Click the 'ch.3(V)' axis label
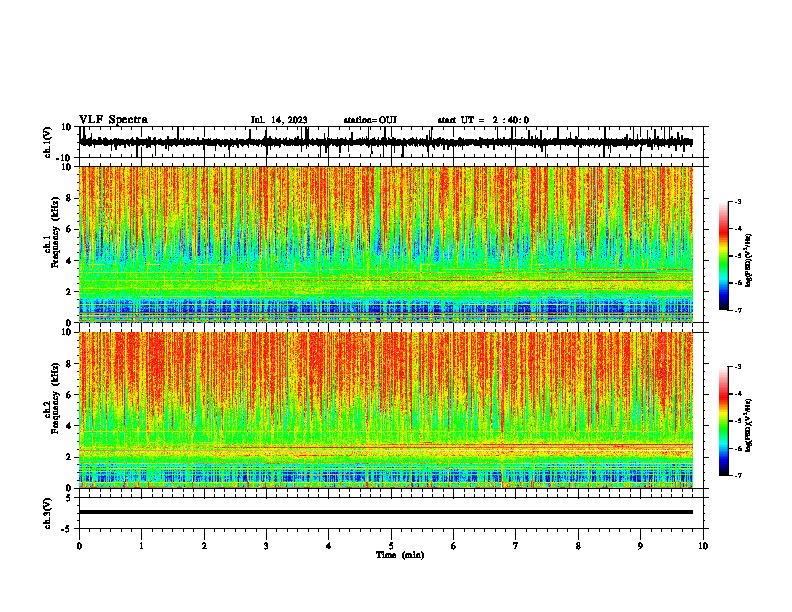Image resolution: width=792 pixels, height=612 pixels. coord(48,513)
